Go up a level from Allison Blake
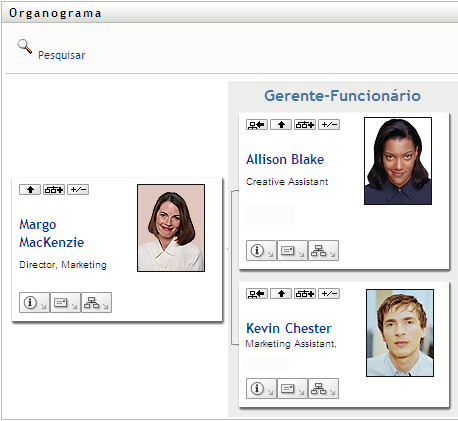 [x=281, y=125]
